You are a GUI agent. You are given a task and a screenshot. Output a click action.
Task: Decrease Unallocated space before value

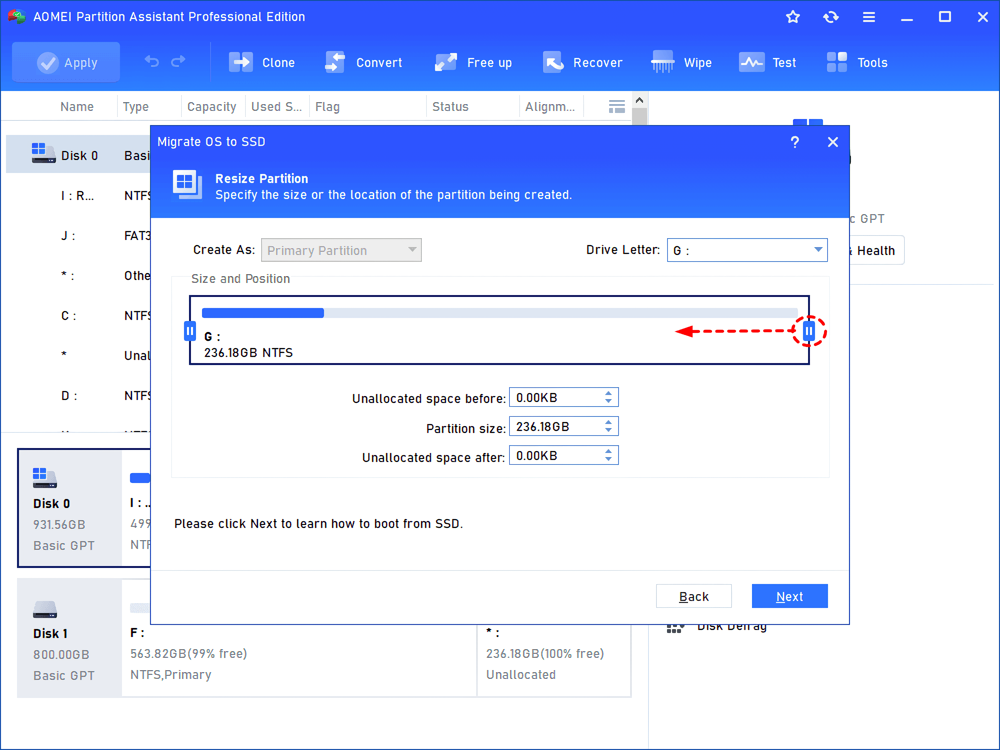[608, 402]
